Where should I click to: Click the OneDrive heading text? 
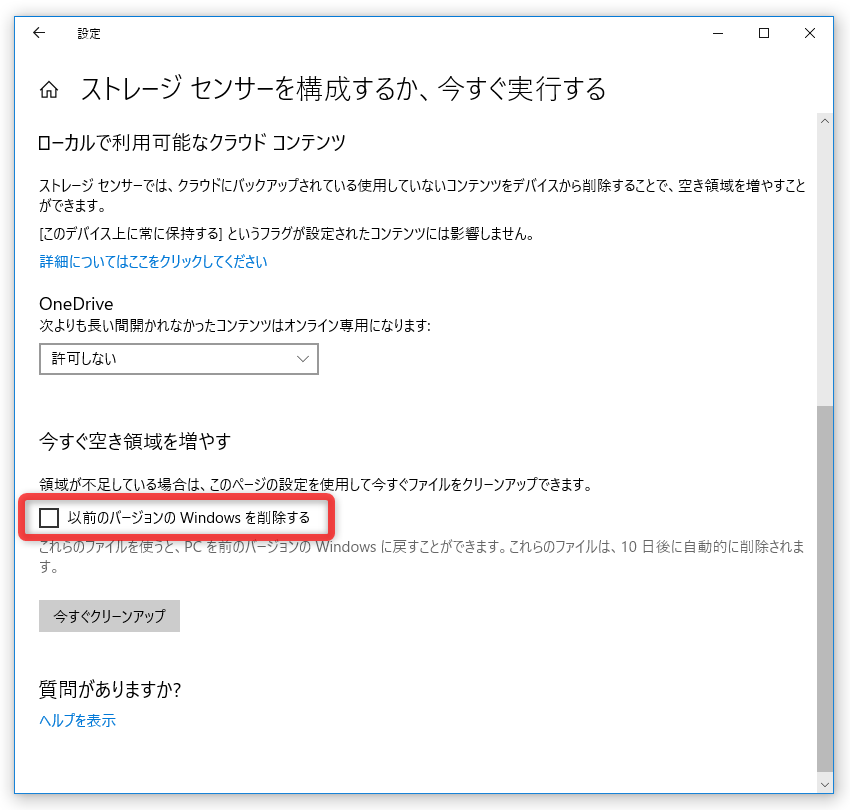(x=76, y=304)
